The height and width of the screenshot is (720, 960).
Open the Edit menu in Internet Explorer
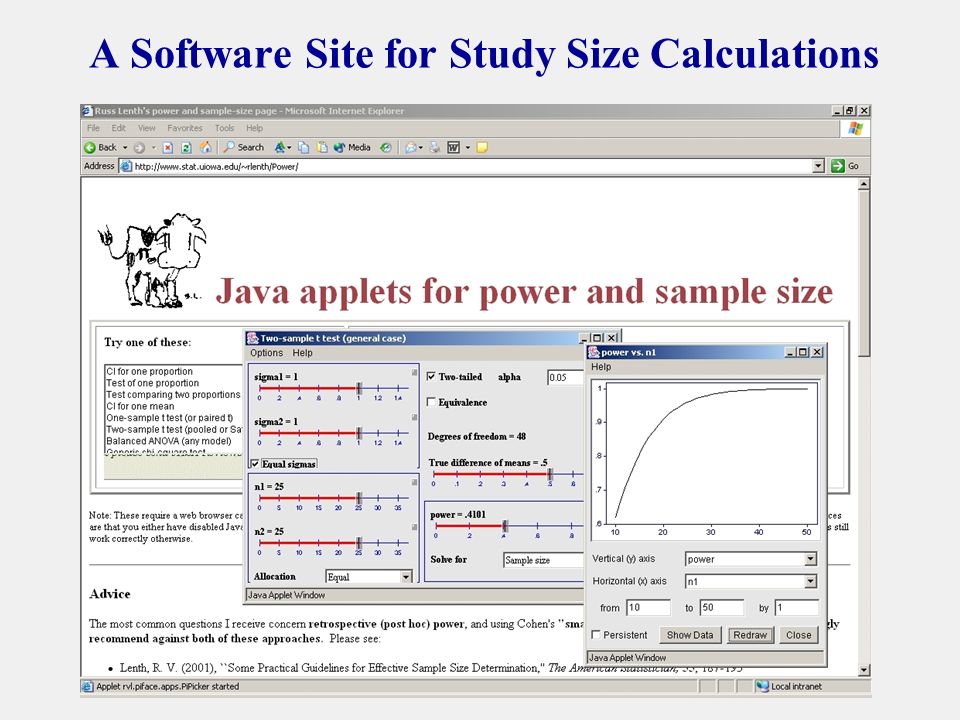(x=119, y=128)
